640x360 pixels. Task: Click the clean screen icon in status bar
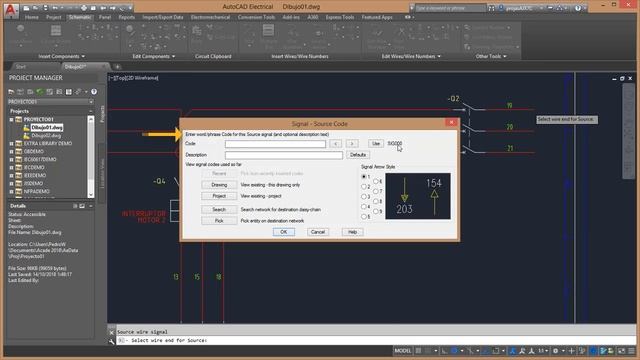pos(621,351)
